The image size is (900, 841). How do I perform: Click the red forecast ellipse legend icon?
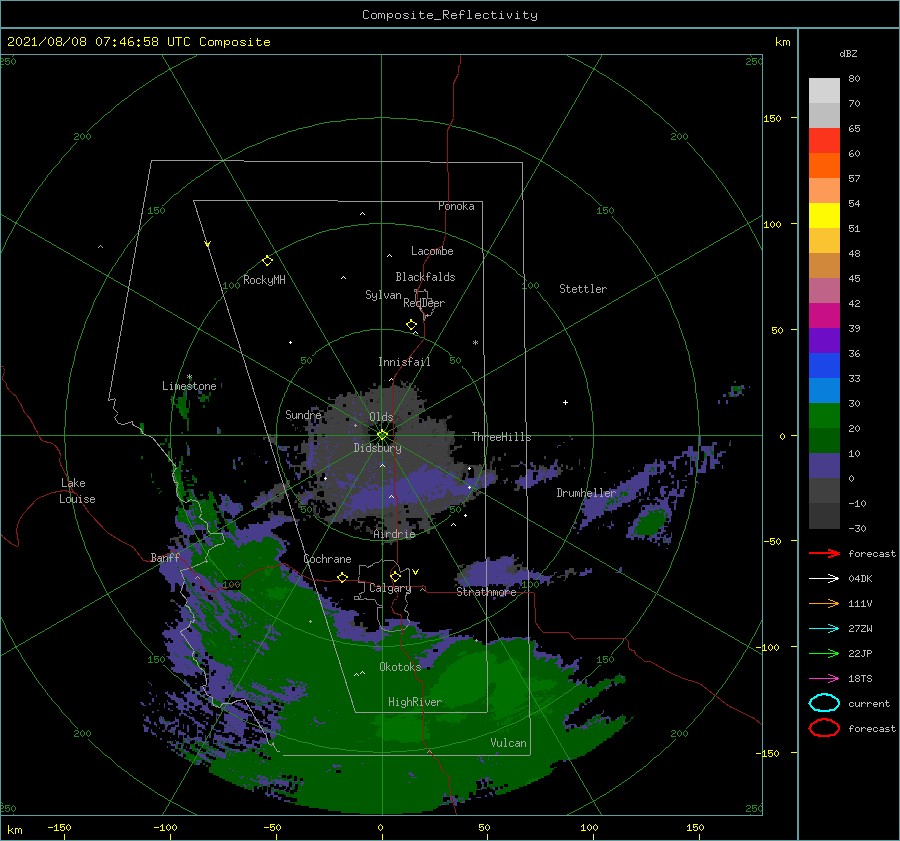tap(824, 728)
